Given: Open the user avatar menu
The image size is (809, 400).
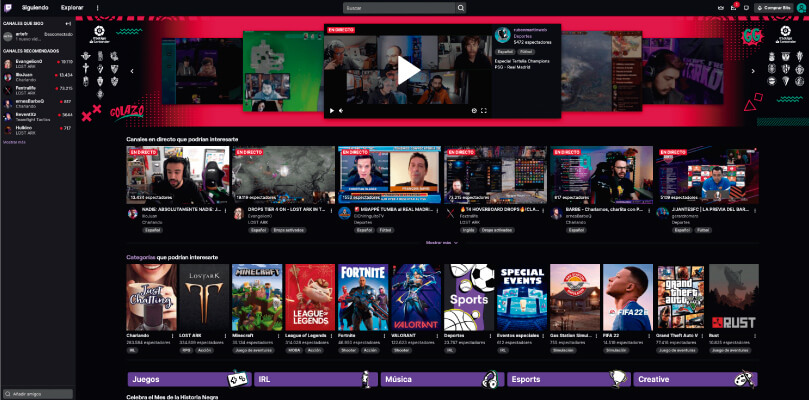Looking at the screenshot, I should pos(801,8).
